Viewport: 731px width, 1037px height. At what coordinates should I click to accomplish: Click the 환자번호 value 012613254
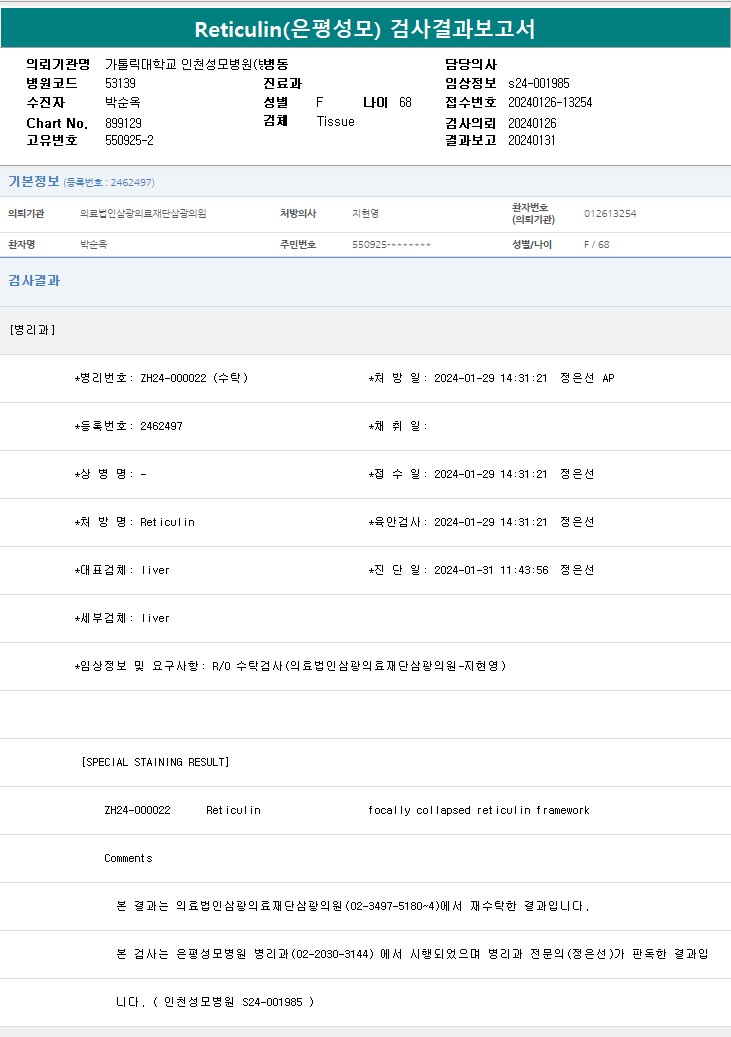point(610,214)
